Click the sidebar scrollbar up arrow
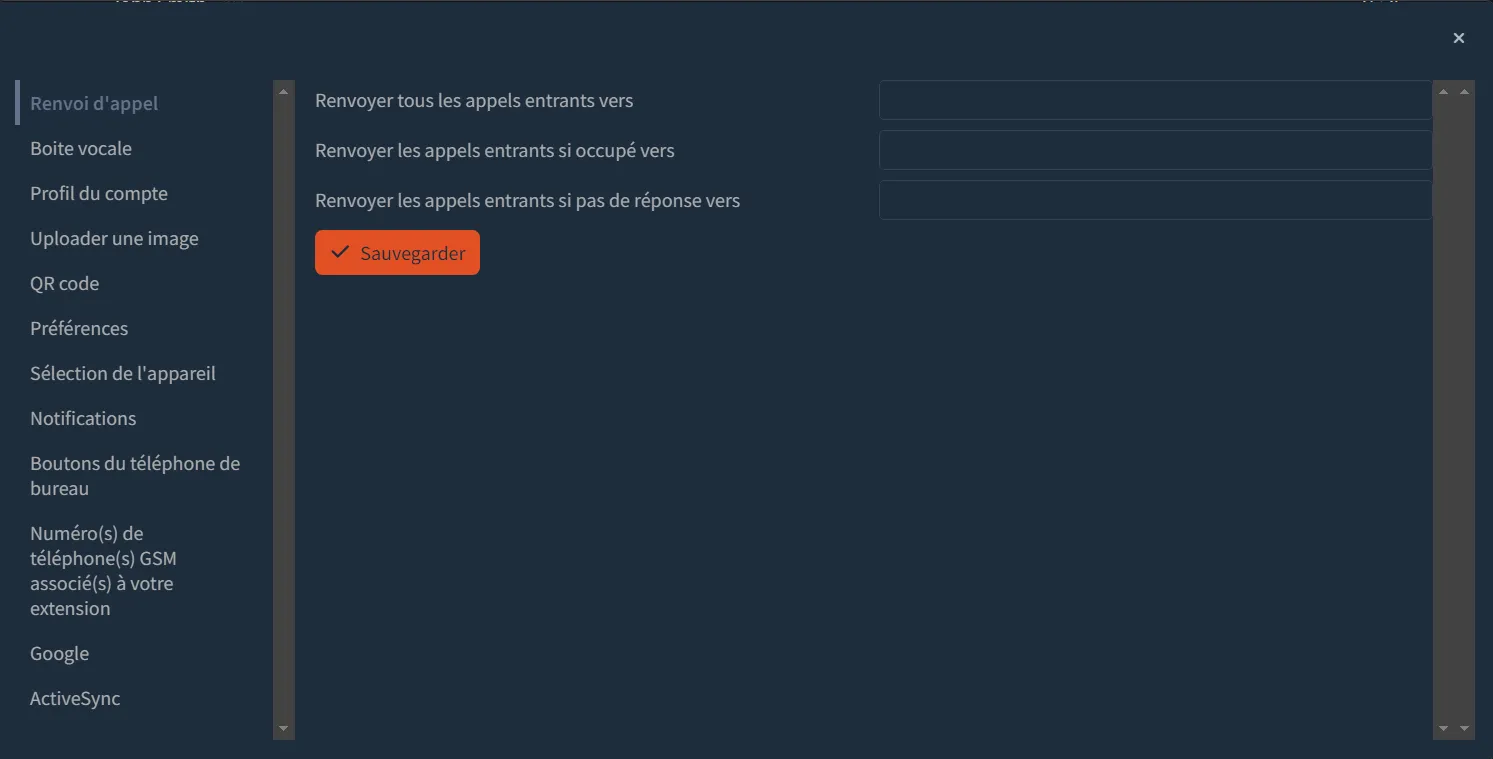Screen dimensions: 1493x759 tap(283, 91)
